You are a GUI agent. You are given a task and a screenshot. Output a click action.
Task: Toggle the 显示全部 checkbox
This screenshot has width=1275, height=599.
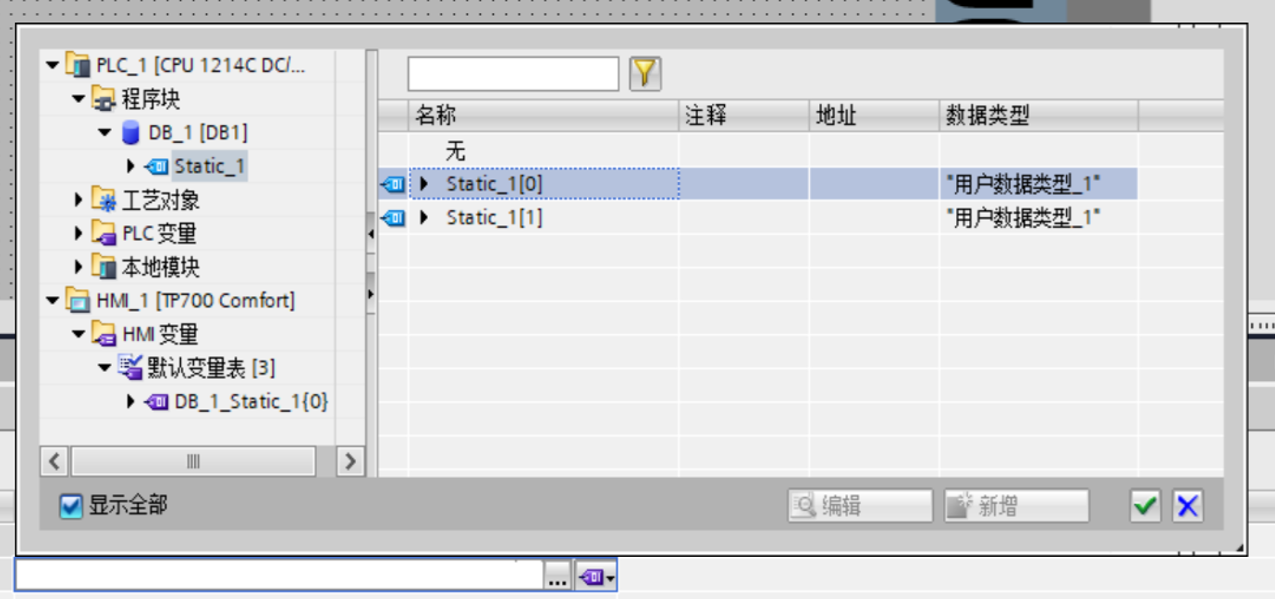pos(70,506)
